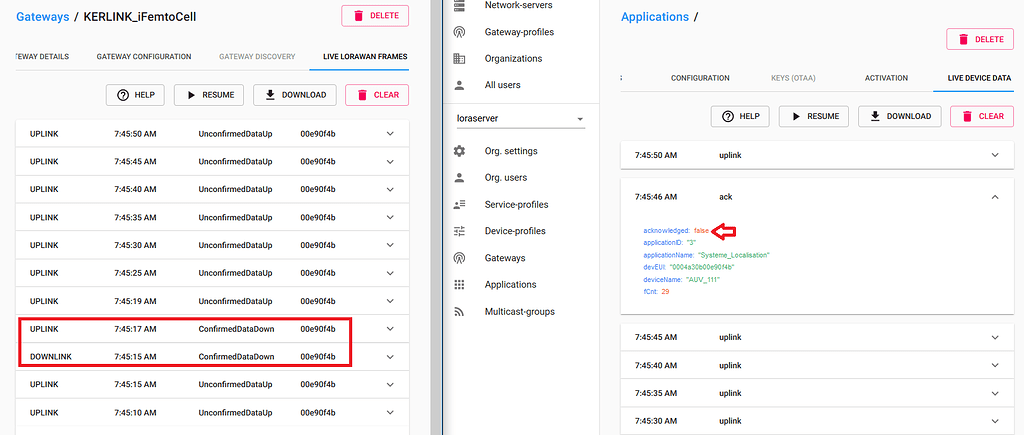The width and height of the screenshot is (1024, 435).
Task: Expand the 7:45:19 AM gateway uplink frame
Action: 391,301
